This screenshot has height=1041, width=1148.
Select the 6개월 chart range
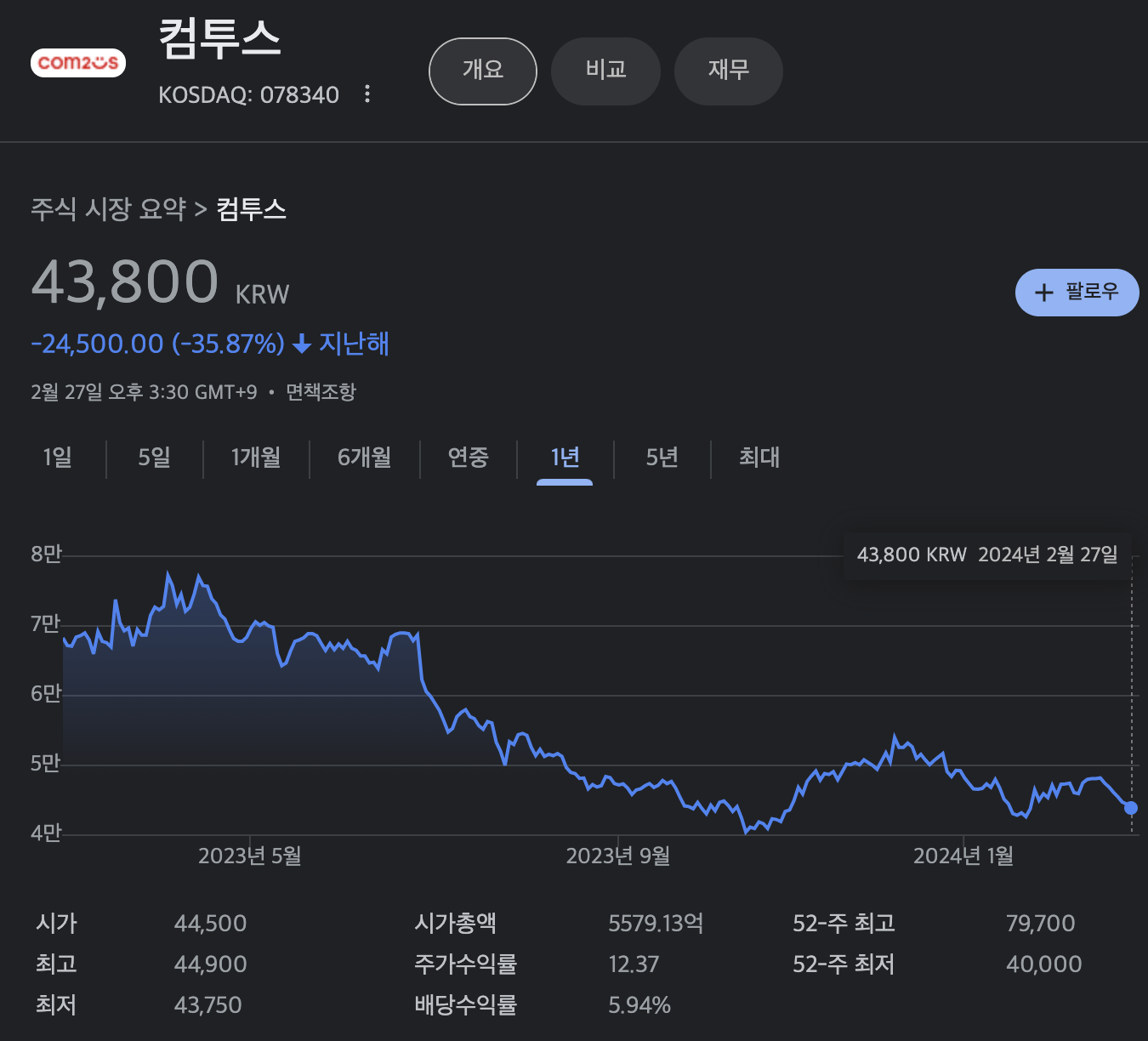(364, 458)
